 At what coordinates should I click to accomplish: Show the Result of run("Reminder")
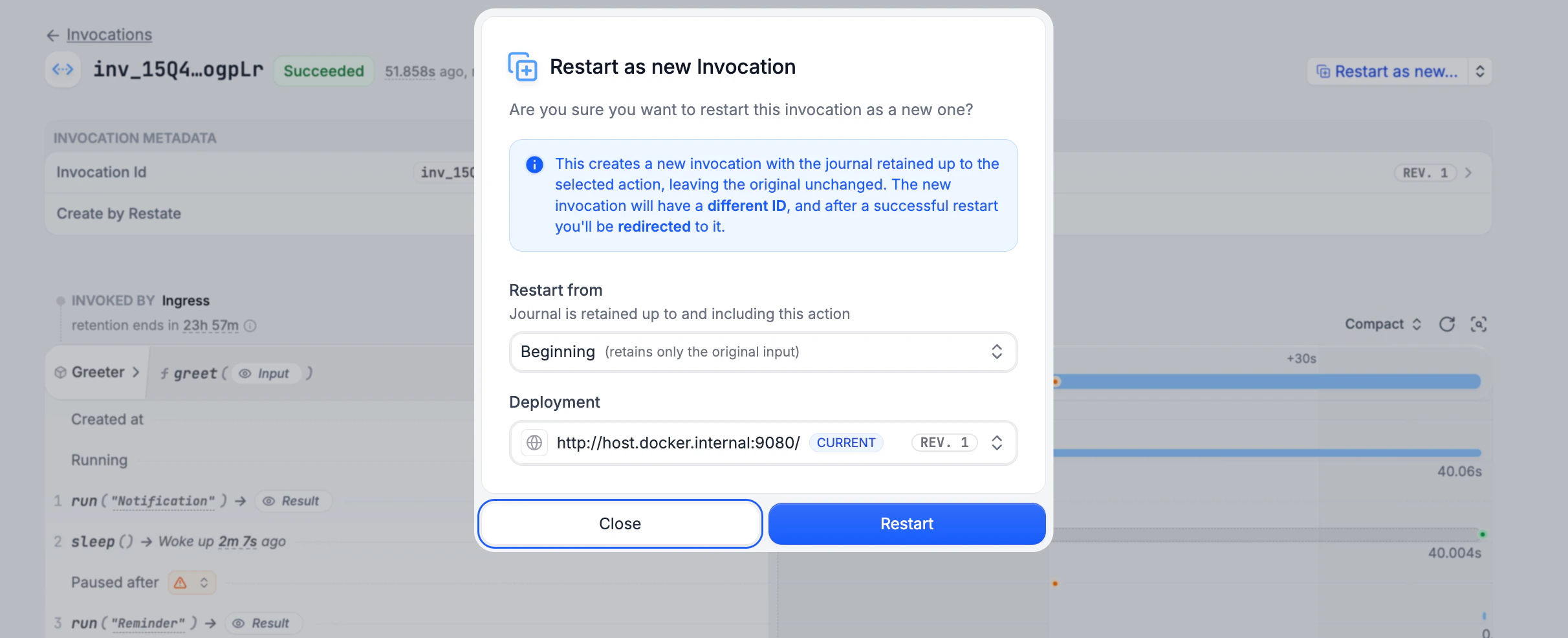(263, 623)
